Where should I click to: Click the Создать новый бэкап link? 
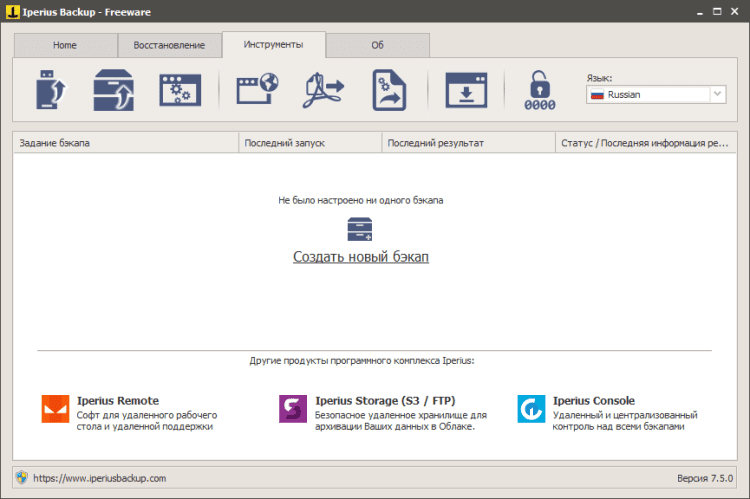[361, 257]
